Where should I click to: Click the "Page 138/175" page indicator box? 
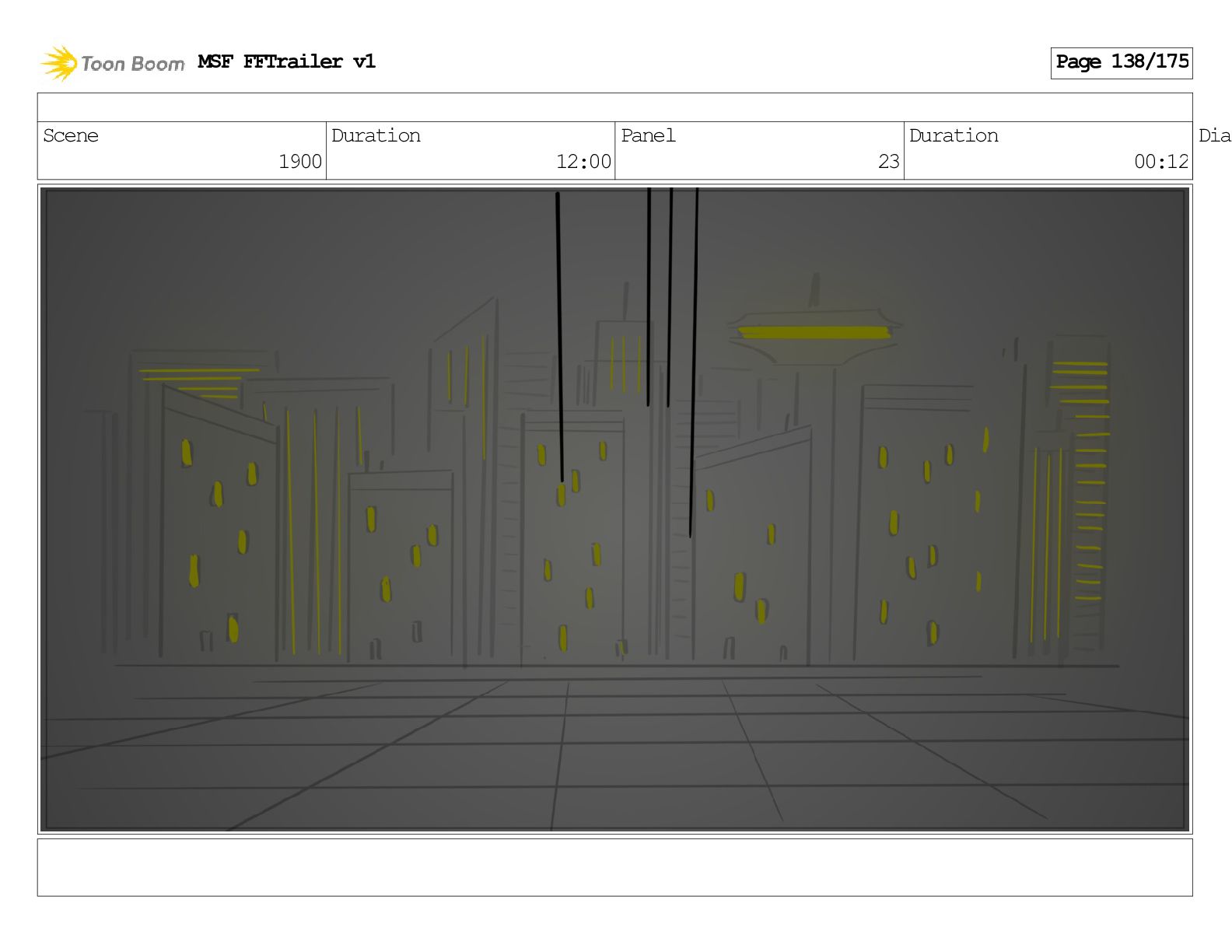pos(1122,62)
